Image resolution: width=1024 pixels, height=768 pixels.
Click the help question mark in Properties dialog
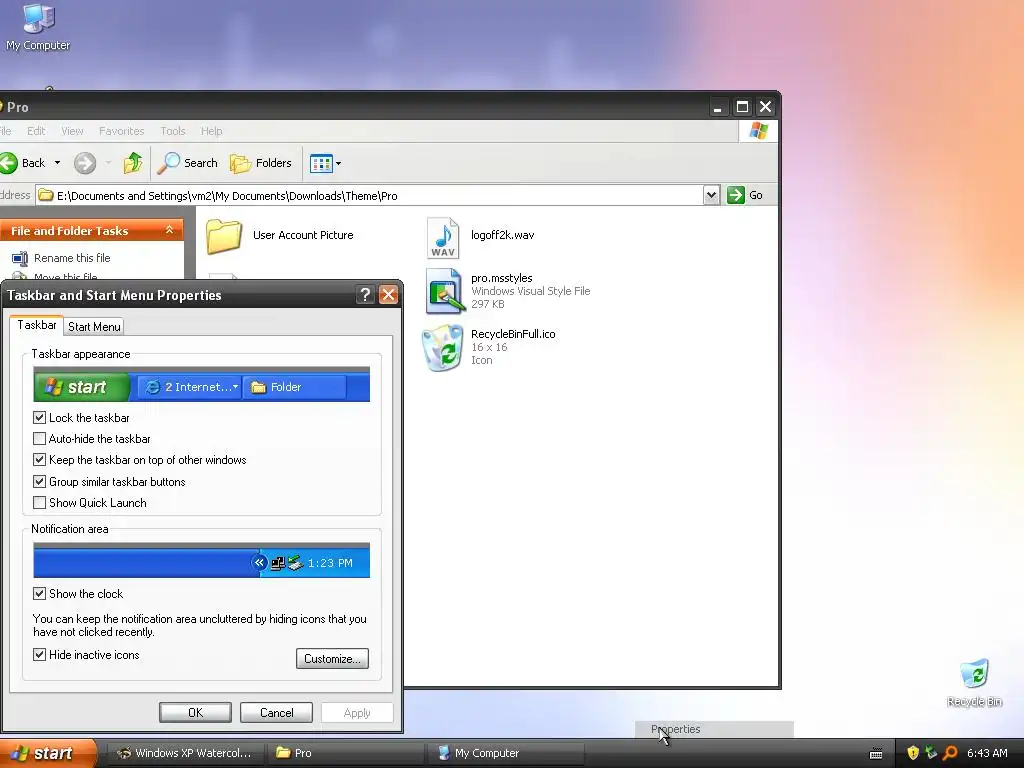click(x=366, y=295)
